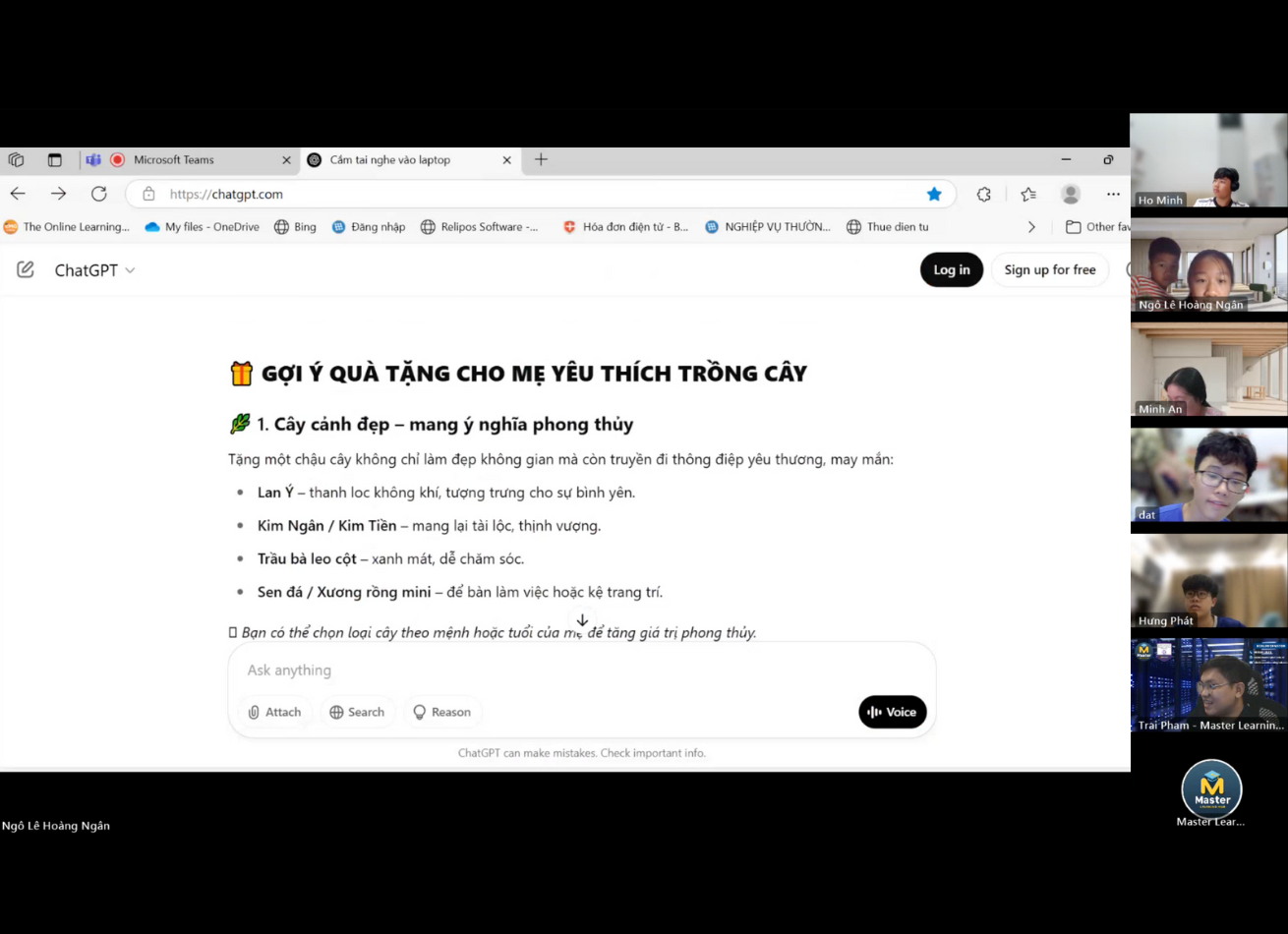Click the new chat compose icon
The height and width of the screenshot is (934, 1288).
coord(26,269)
